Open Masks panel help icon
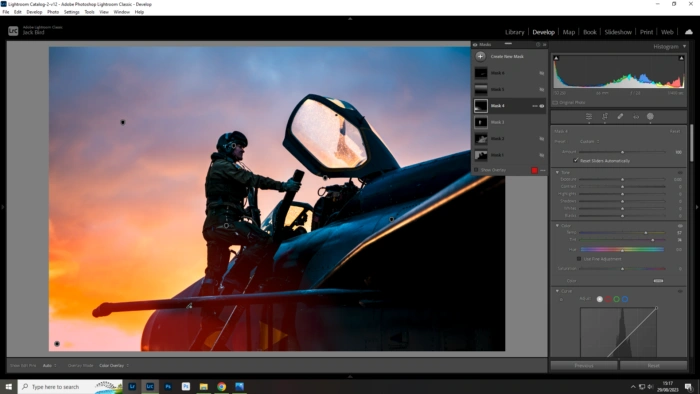This screenshot has height=394, width=700. coord(538,45)
